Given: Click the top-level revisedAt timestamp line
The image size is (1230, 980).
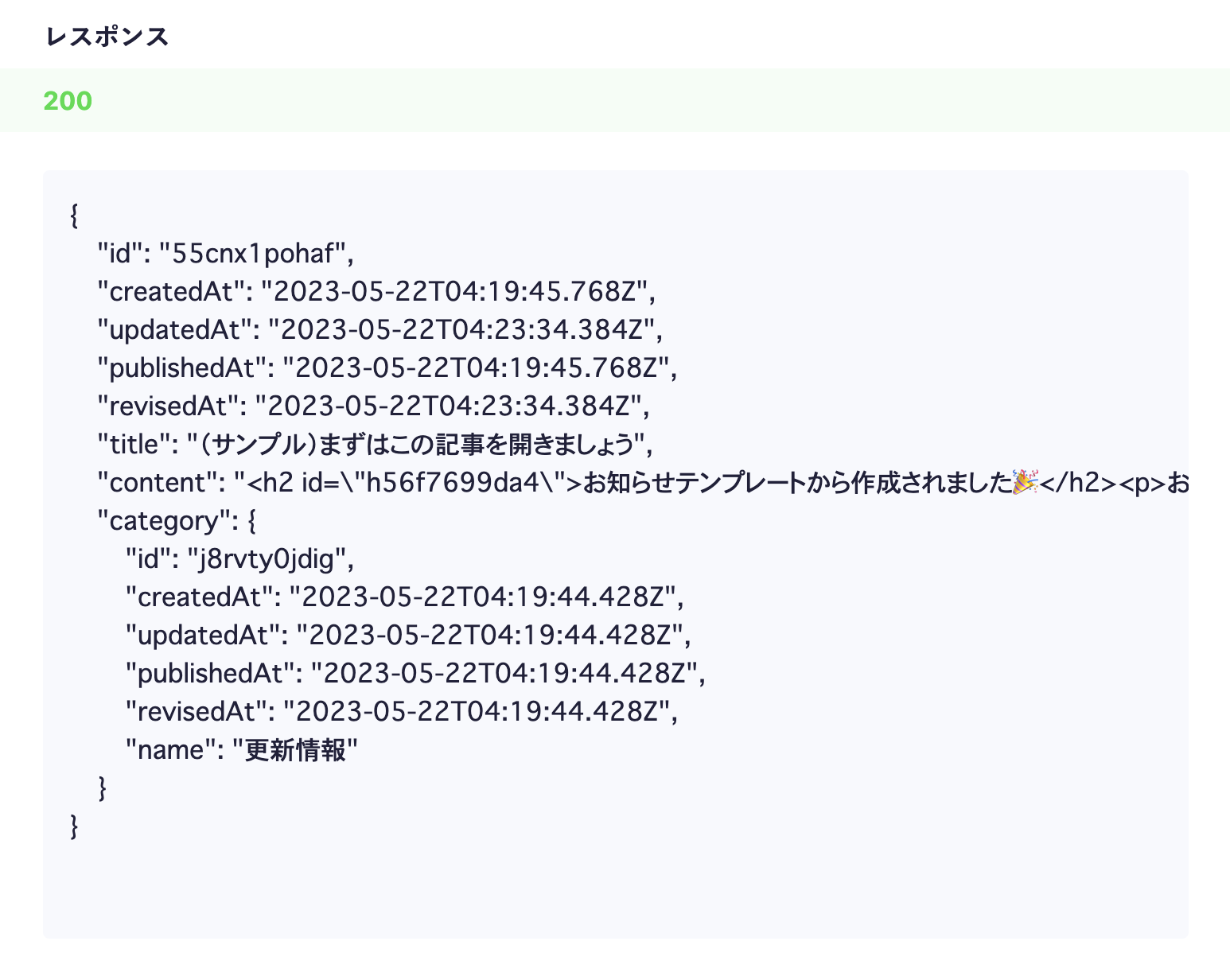Looking at the screenshot, I should (372, 406).
